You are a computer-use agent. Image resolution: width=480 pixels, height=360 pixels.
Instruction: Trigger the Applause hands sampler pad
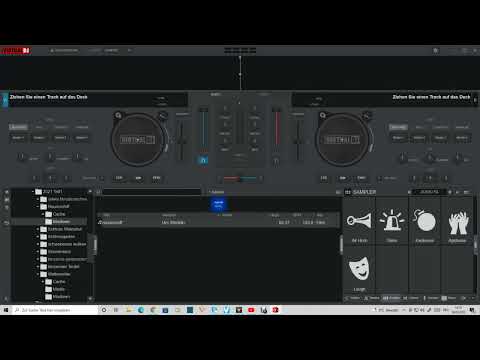coord(457,222)
